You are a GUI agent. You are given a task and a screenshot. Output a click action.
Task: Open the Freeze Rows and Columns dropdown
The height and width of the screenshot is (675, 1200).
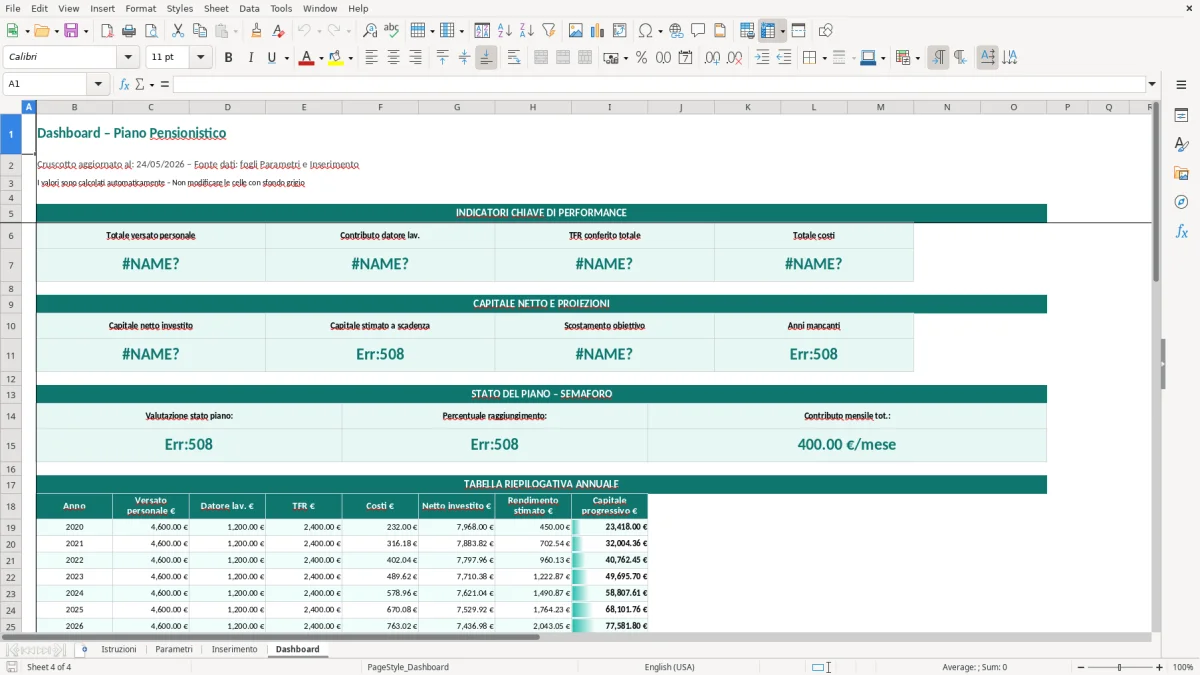(x=783, y=31)
